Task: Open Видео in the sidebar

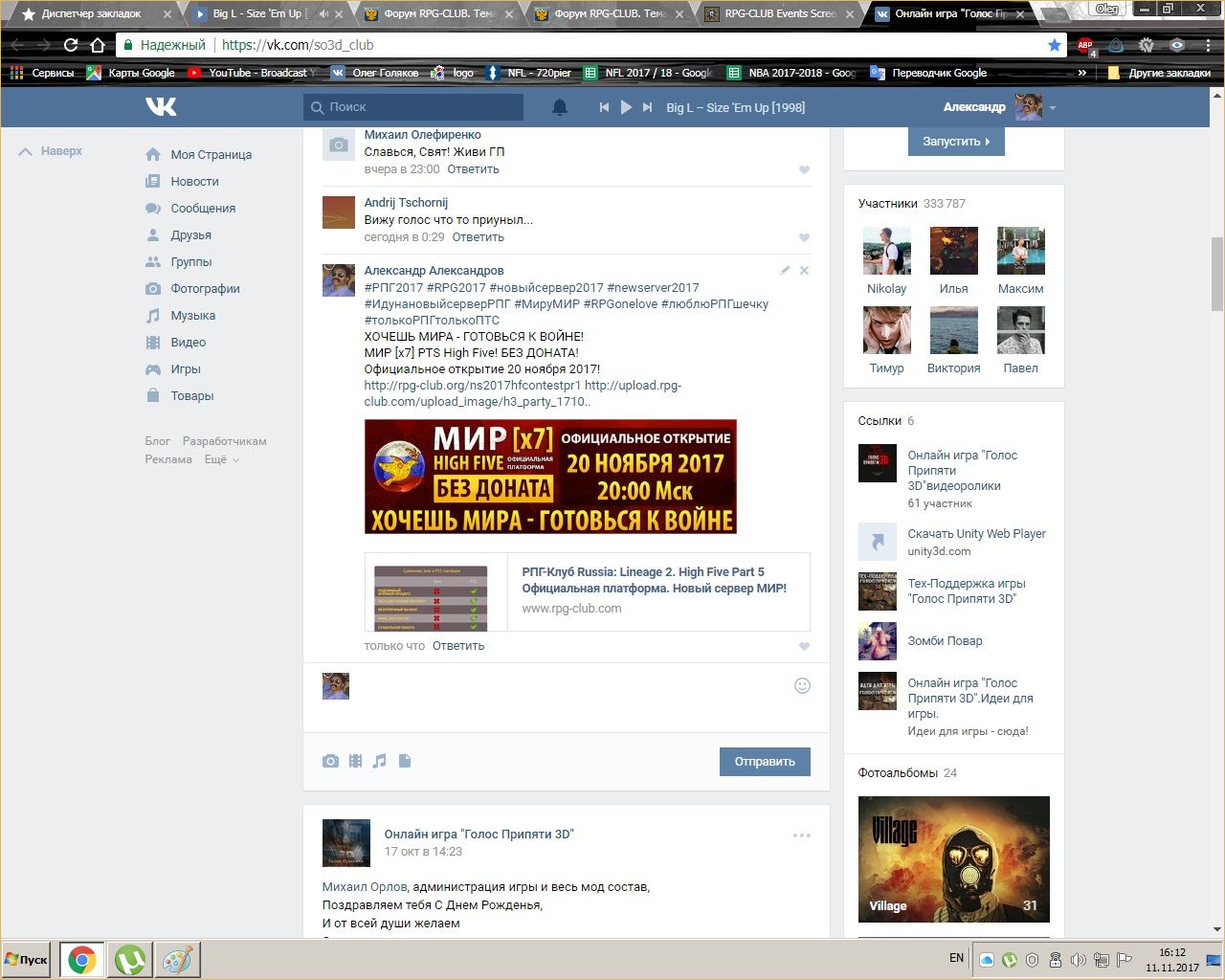Action: point(175,342)
